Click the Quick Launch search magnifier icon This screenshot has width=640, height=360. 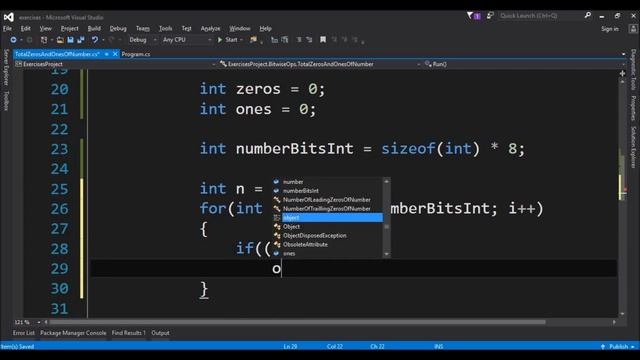tap(588, 16)
